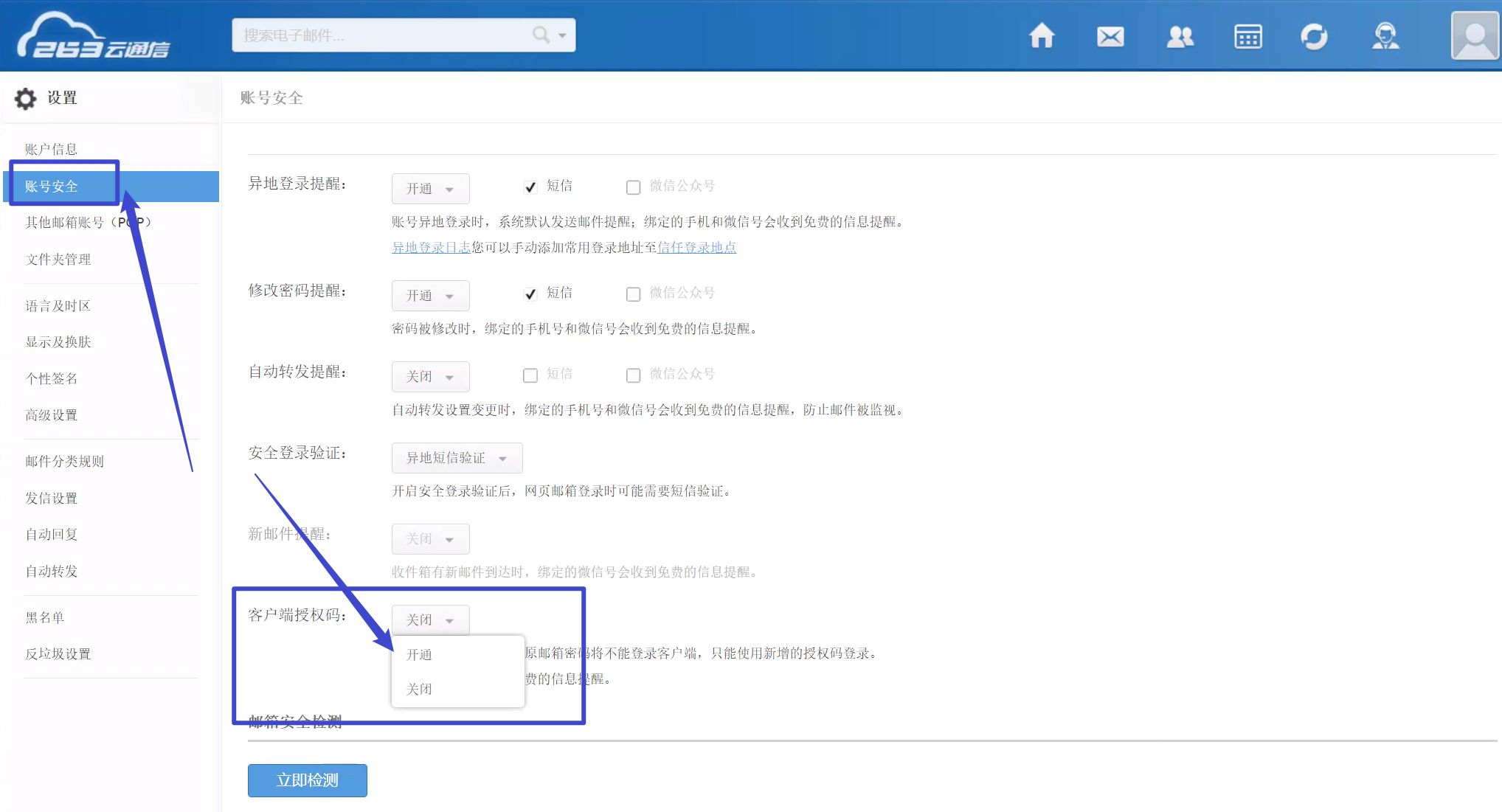Open 邮件分类规则 settings
The width and height of the screenshot is (1502, 812).
point(64,462)
